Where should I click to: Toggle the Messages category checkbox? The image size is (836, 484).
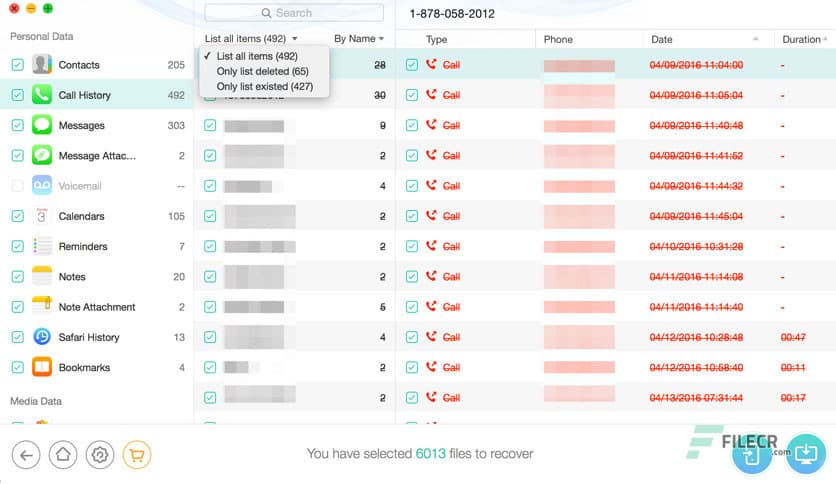17,126
